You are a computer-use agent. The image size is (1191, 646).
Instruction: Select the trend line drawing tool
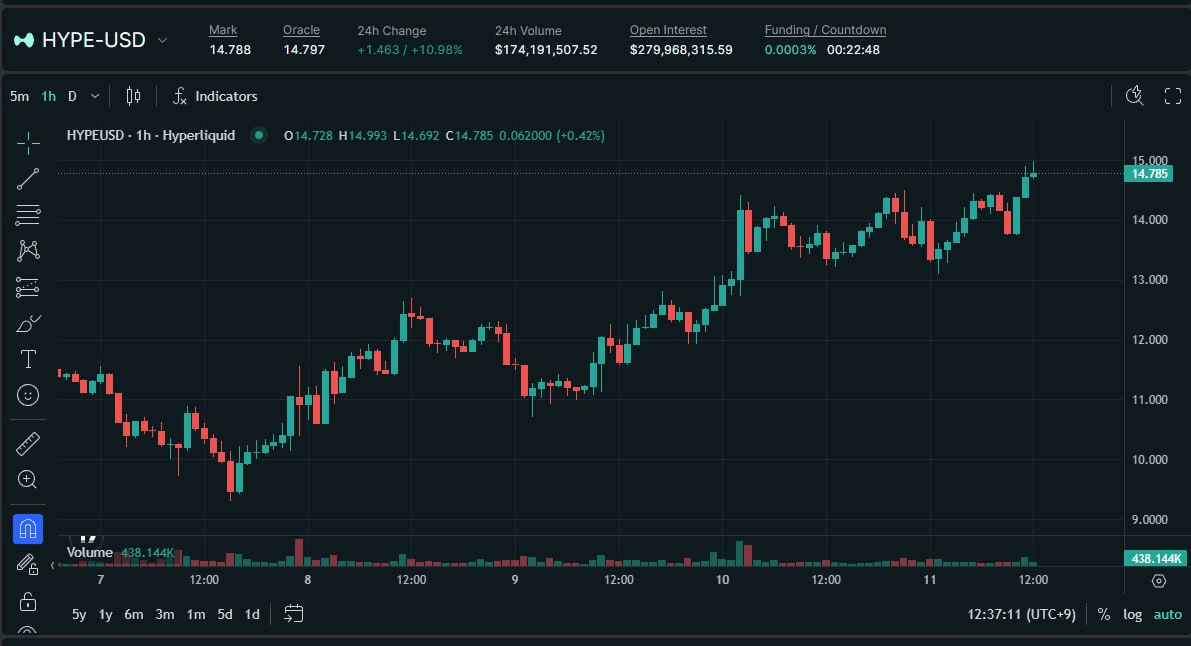point(28,178)
